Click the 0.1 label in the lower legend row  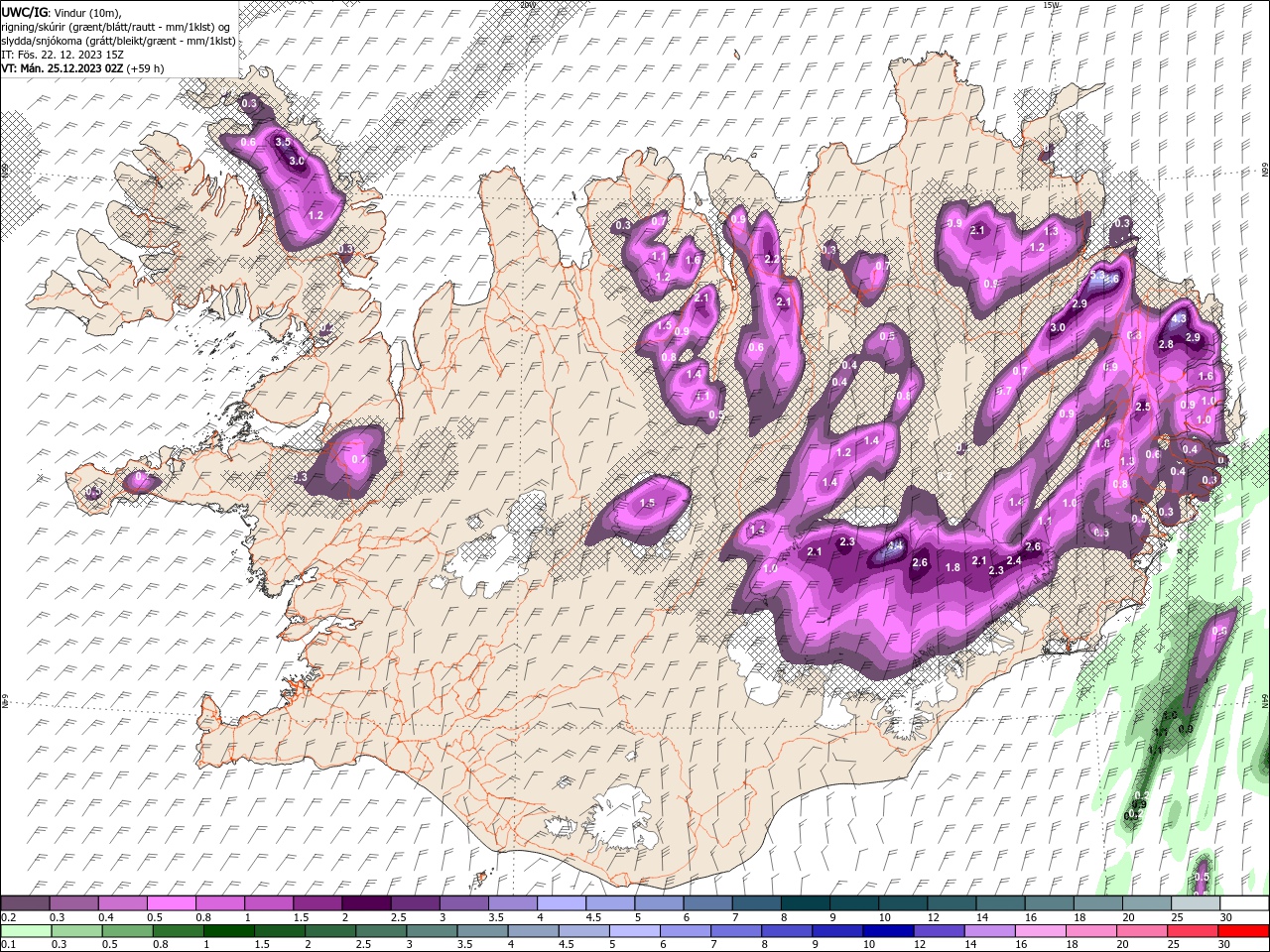[x=8, y=944]
